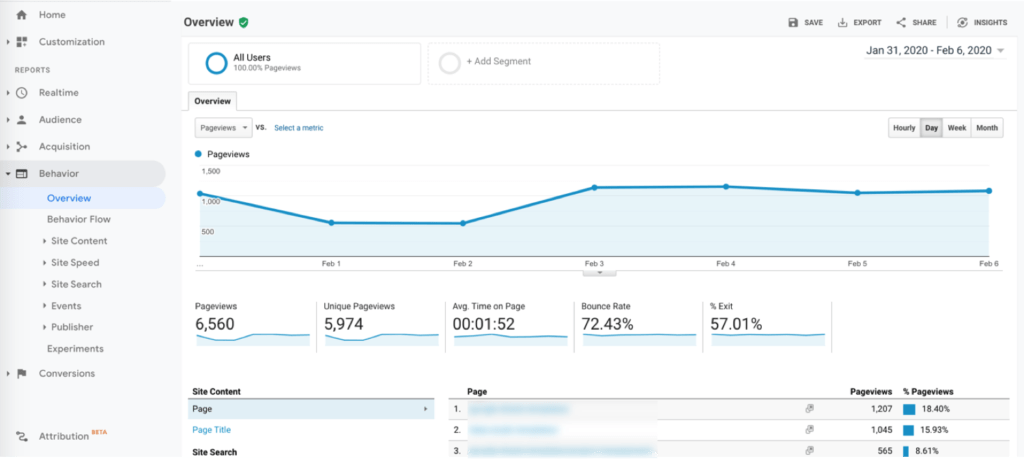Open link icon for page row 1,207
The height and width of the screenshot is (465, 1024).
[809, 409]
